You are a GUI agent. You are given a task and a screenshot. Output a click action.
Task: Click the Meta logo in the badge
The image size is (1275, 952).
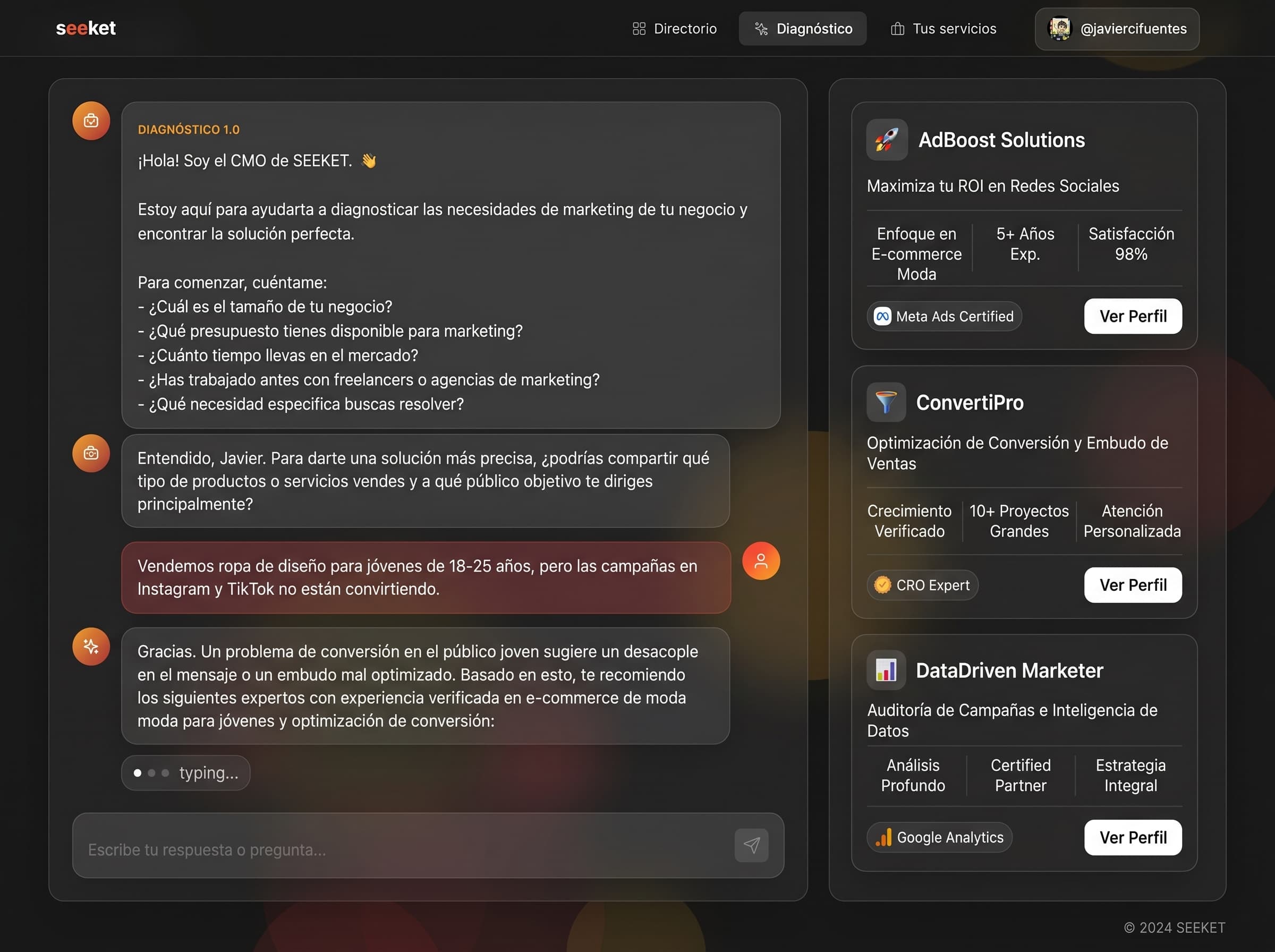point(882,317)
